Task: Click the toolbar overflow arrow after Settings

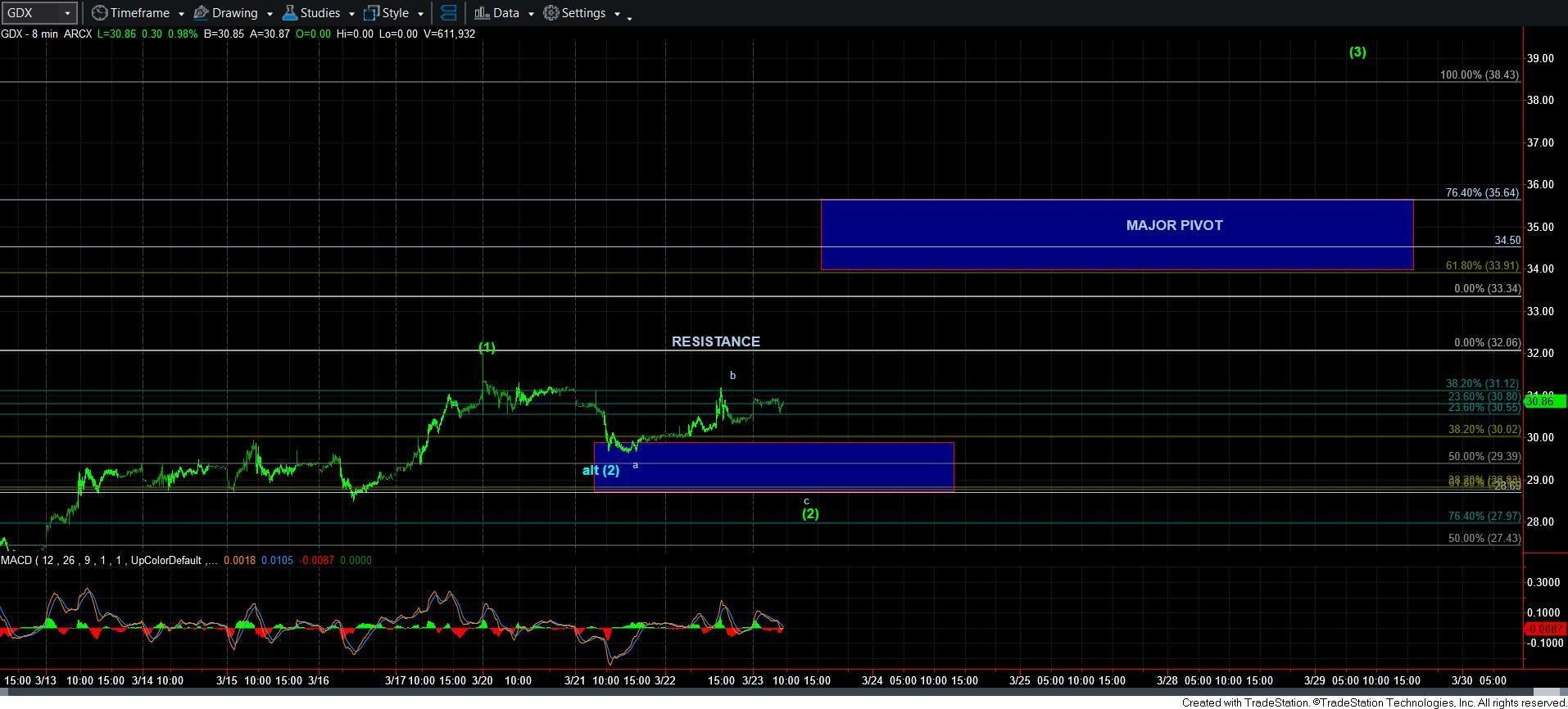Action: [x=629, y=17]
